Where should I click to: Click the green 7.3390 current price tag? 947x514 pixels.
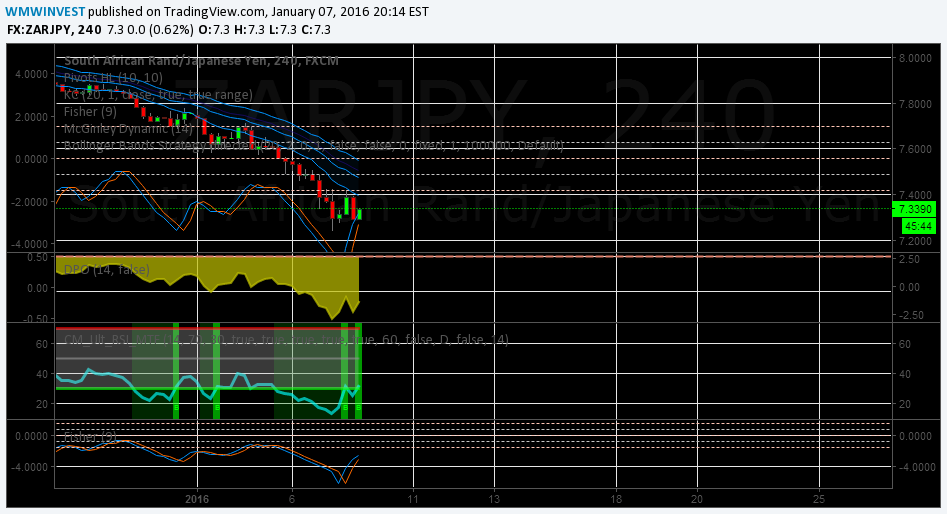pos(914,209)
